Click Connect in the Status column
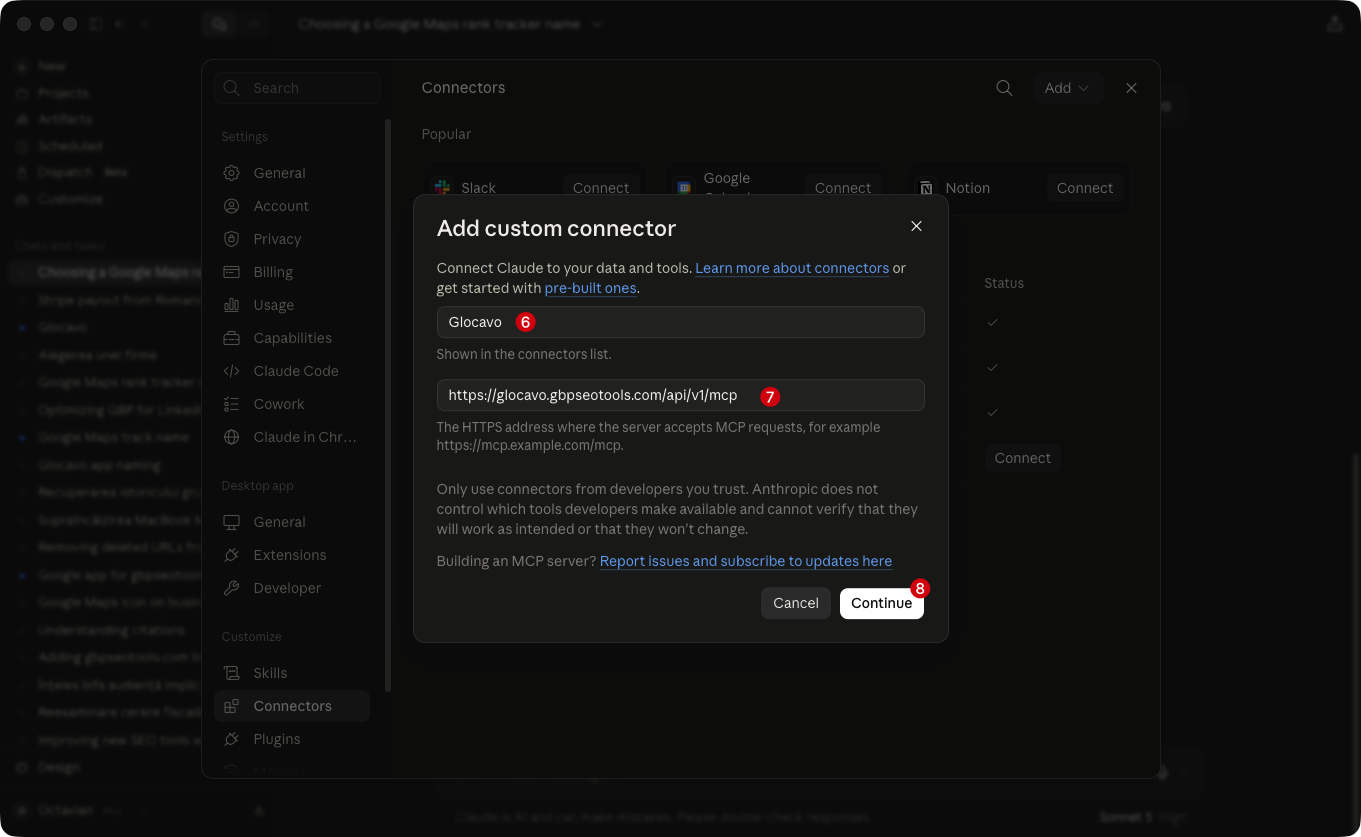 pos(1023,458)
